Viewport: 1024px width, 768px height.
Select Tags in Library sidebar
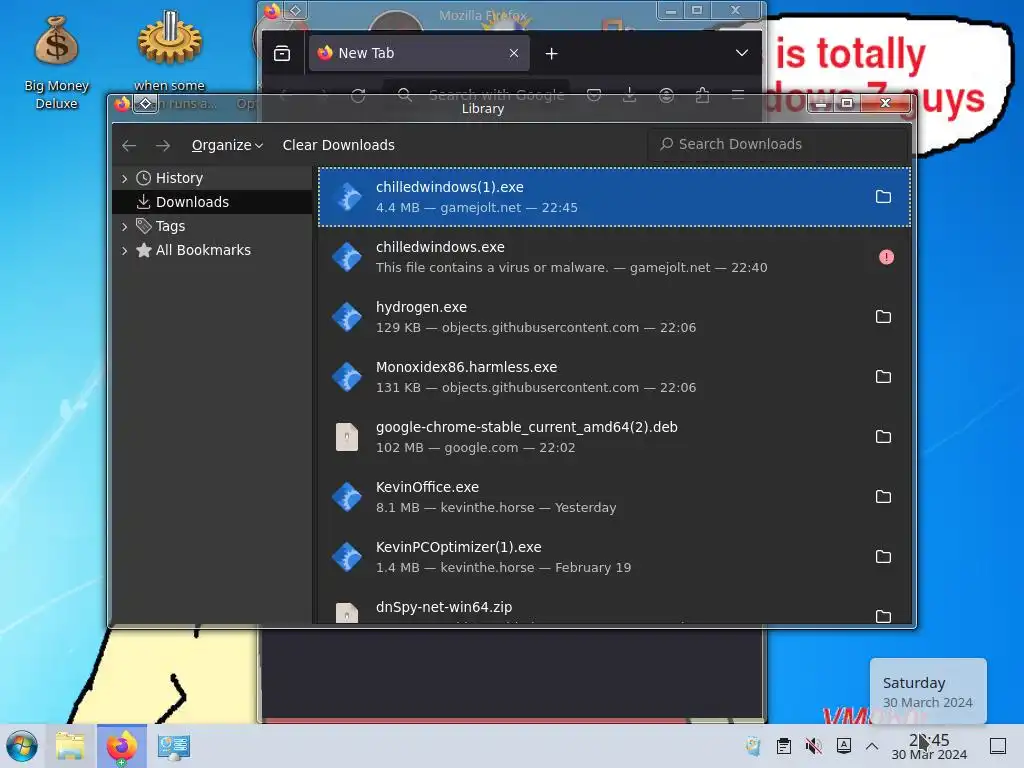pos(212,226)
